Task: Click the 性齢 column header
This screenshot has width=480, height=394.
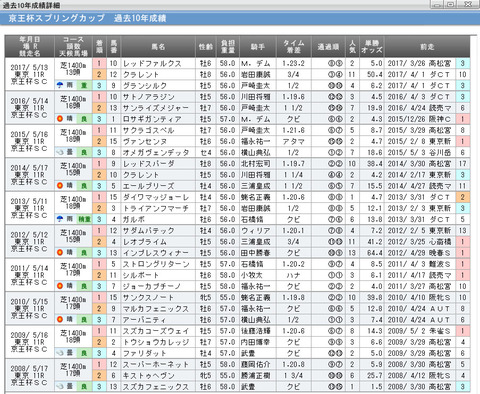Action: click(x=206, y=47)
